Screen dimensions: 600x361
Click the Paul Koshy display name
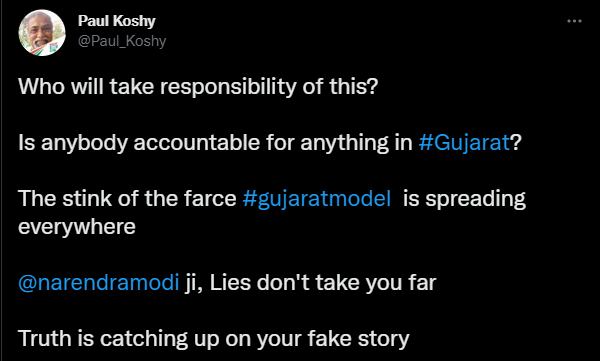click(117, 21)
